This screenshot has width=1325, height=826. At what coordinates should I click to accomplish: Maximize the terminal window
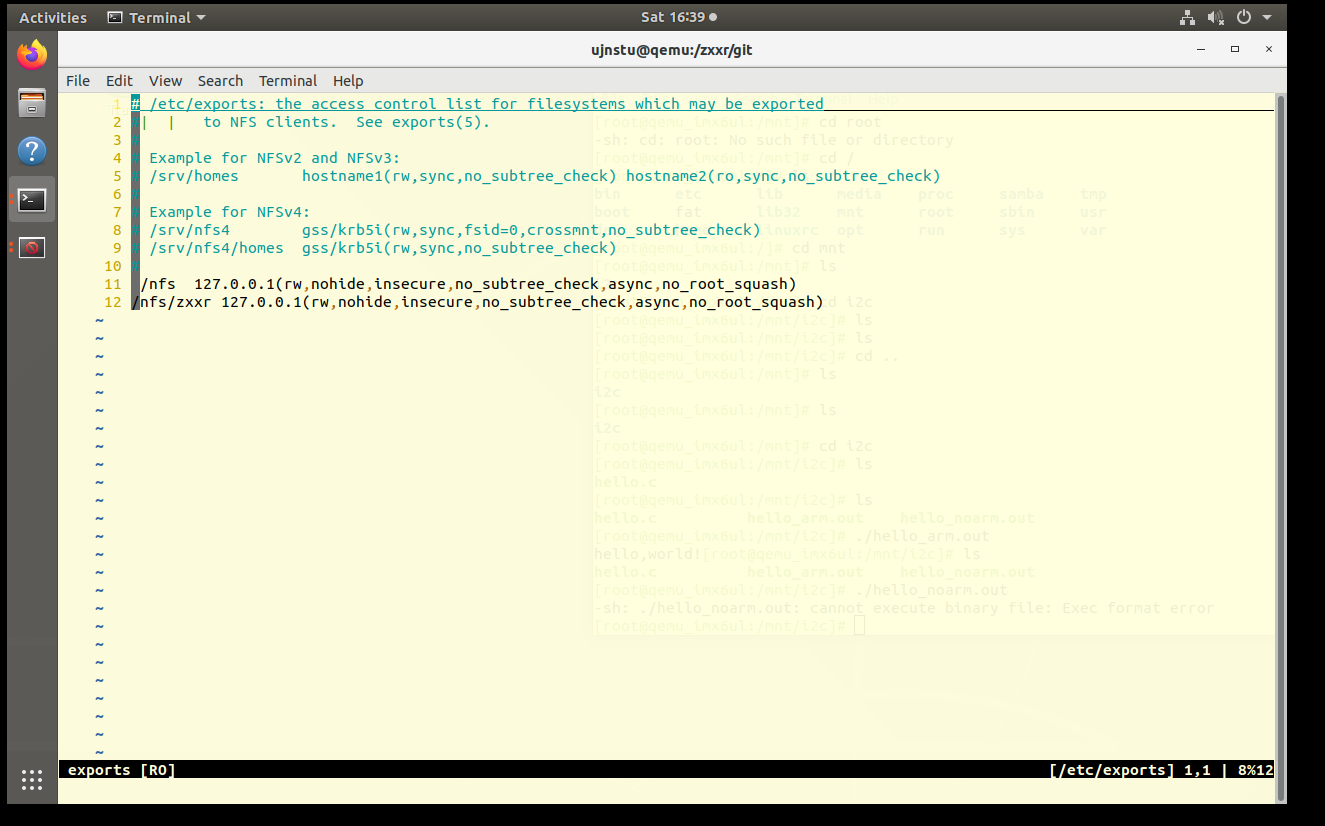click(x=1235, y=49)
